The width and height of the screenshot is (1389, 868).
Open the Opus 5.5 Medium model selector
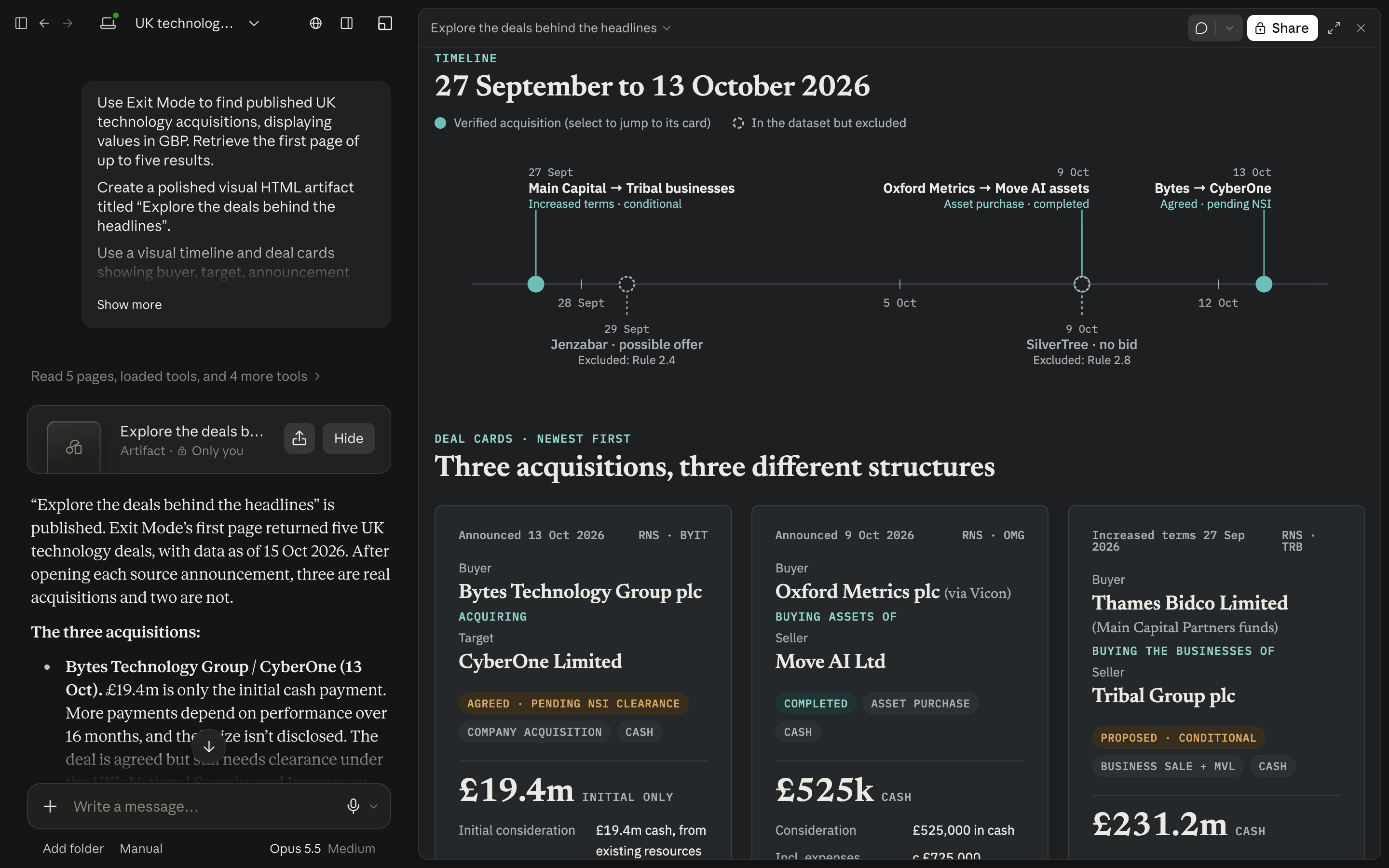pyautogui.click(x=322, y=849)
